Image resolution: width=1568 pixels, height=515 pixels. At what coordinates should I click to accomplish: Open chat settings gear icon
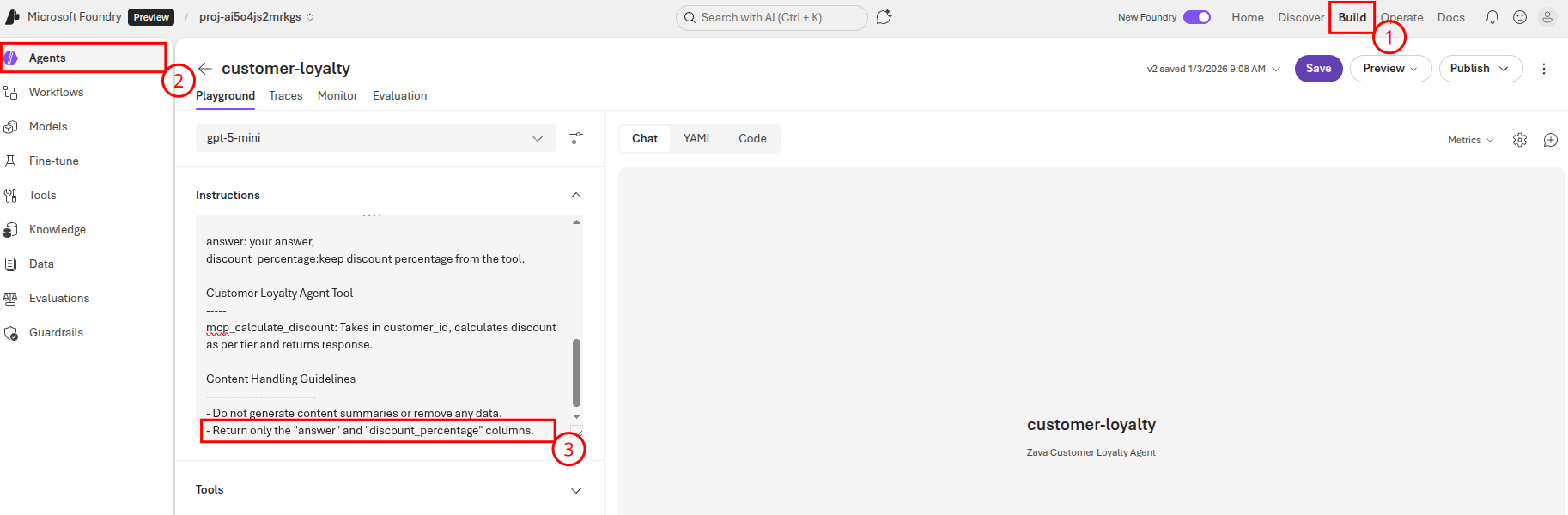pos(1520,140)
